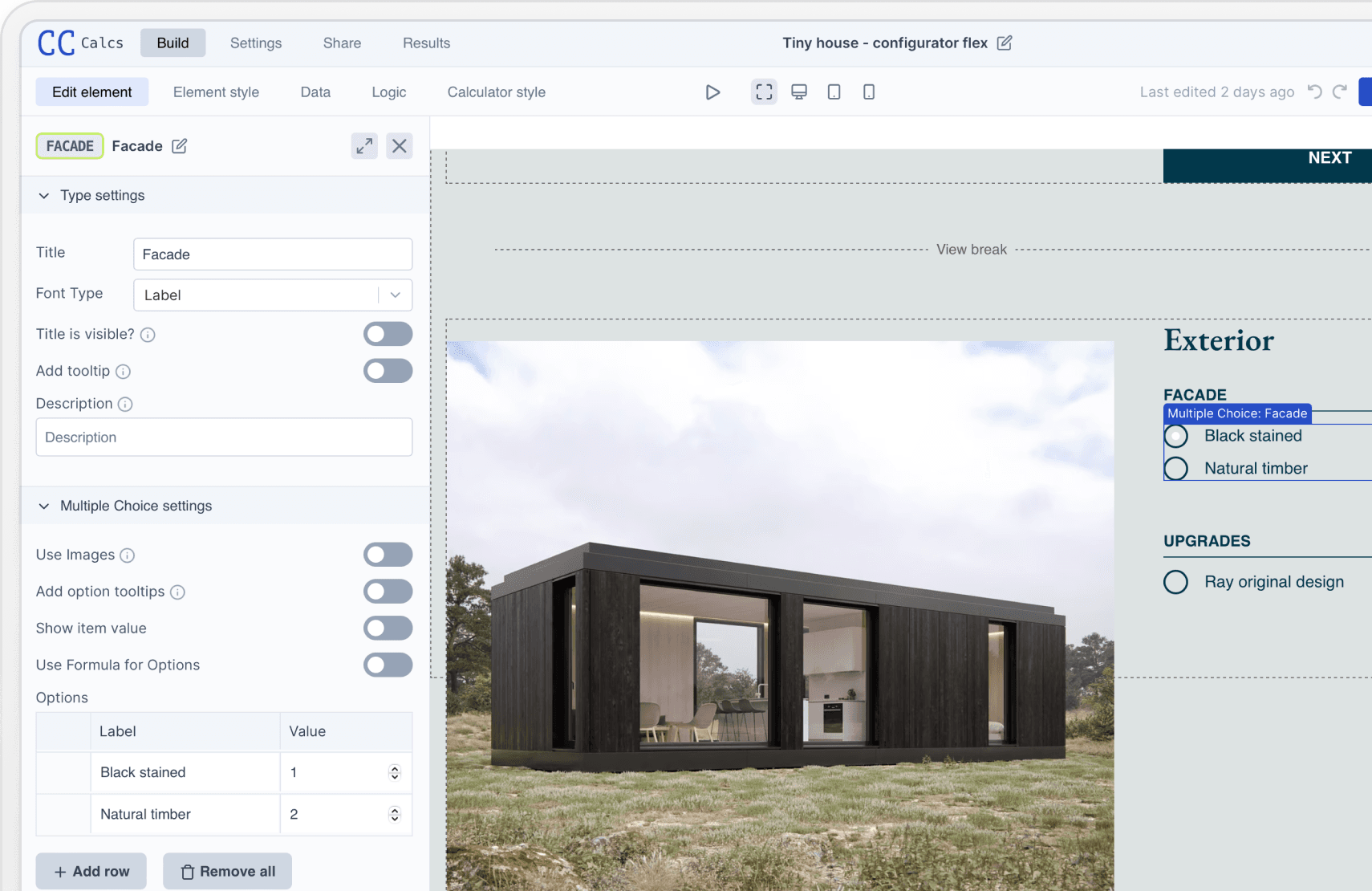Click Multiple Choice: Facade element tag
The width and height of the screenshot is (1372, 891).
pos(1237,413)
